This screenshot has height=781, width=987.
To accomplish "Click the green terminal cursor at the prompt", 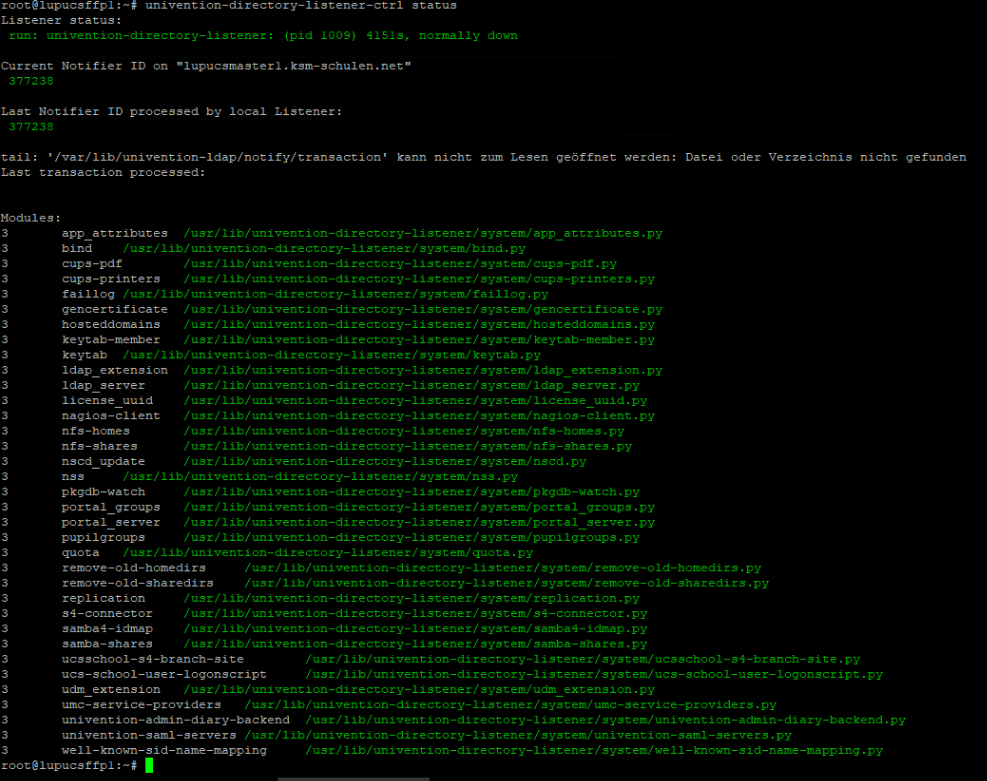I will 149,765.
